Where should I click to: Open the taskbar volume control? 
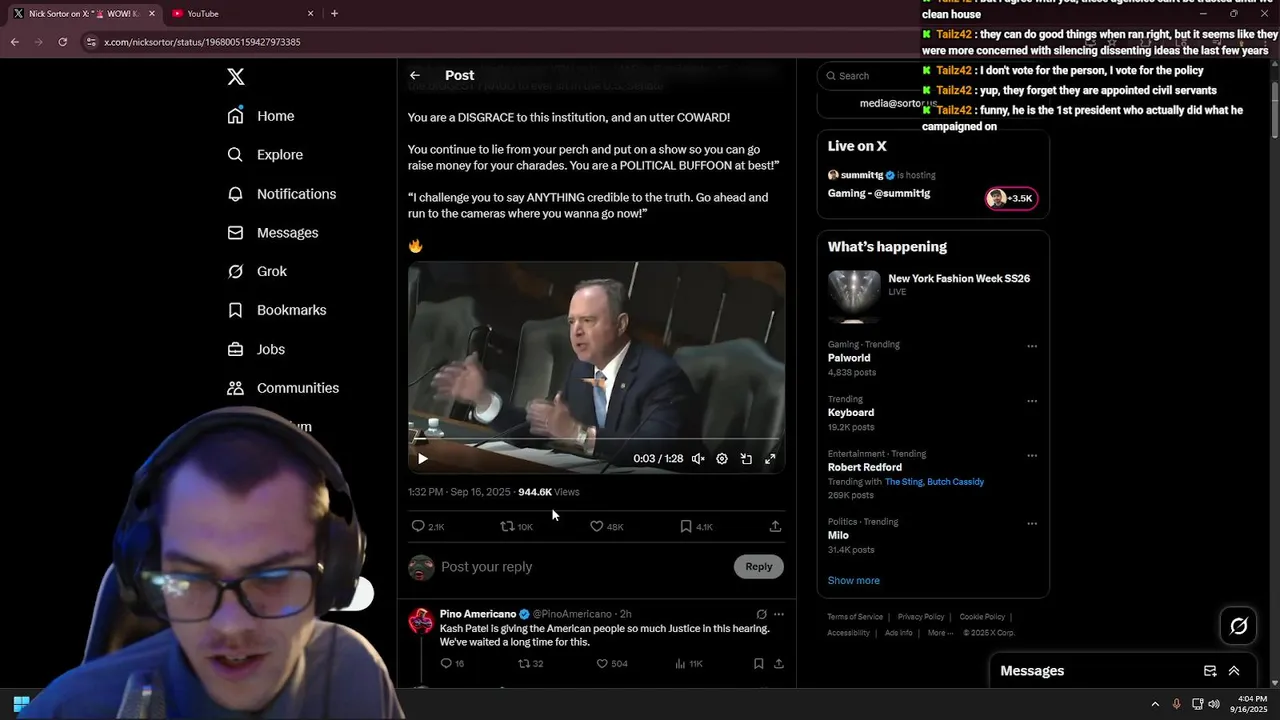tap(1214, 704)
